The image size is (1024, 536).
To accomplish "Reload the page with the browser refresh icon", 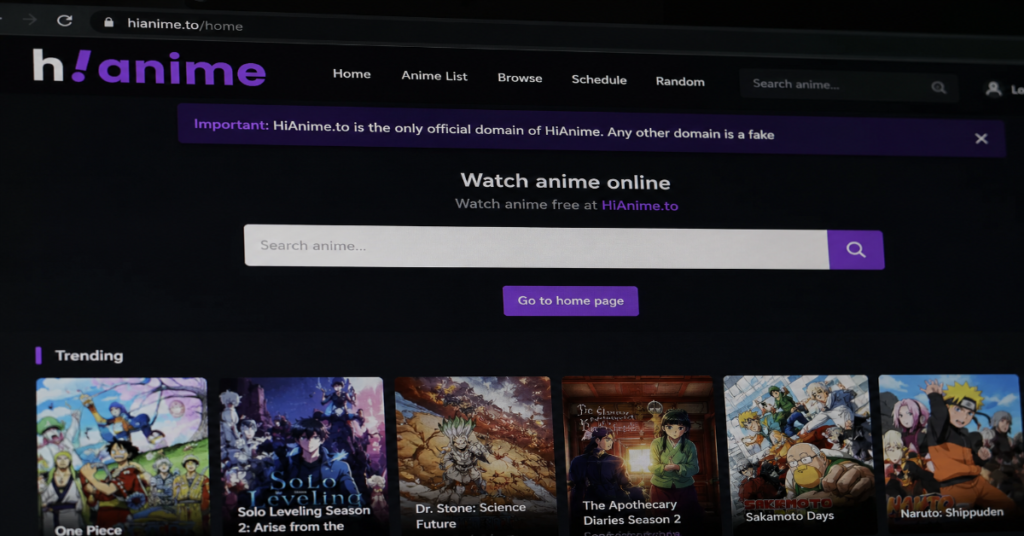I will pos(64,20).
